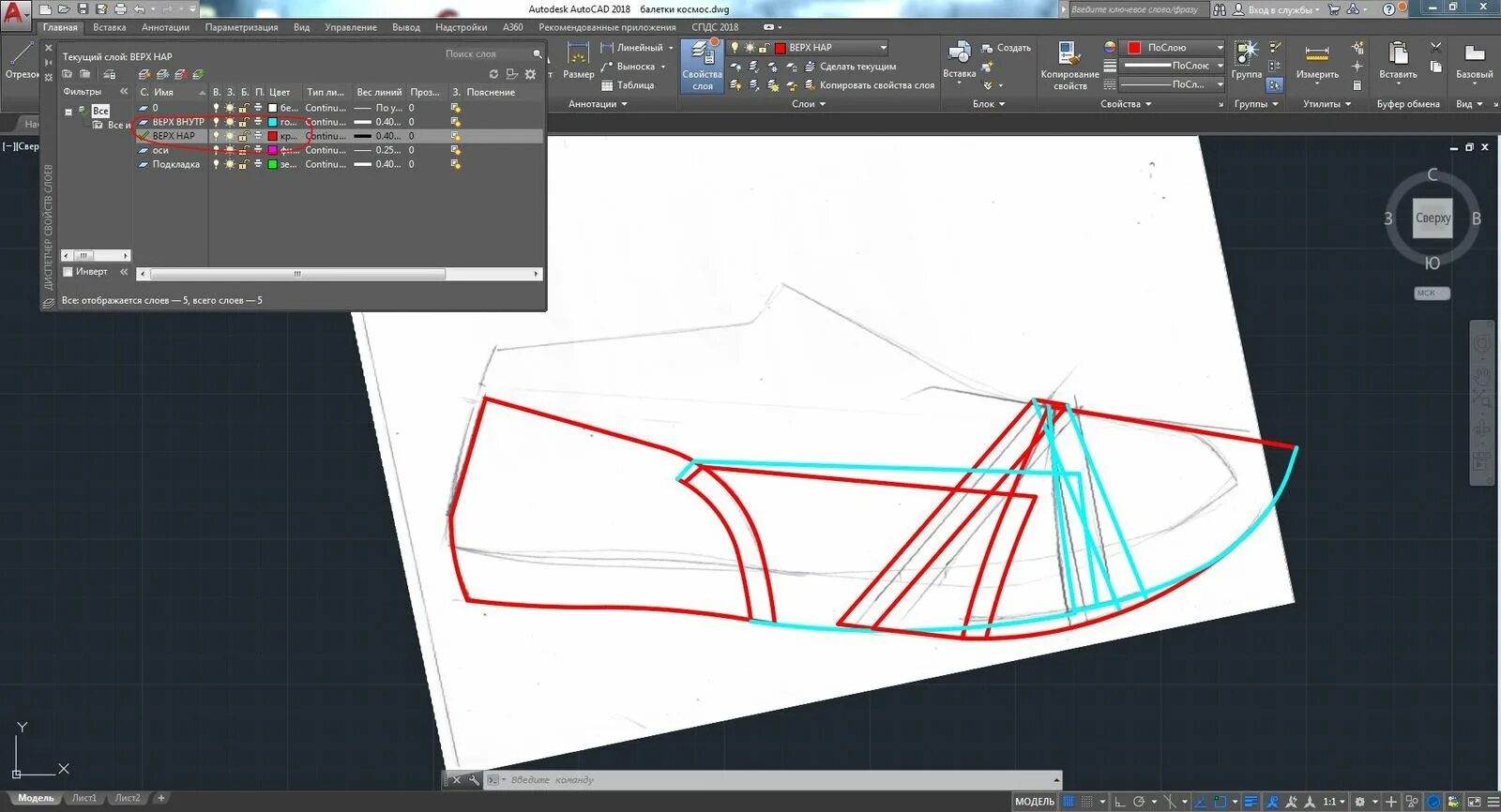The height and width of the screenshot is (812, 1501).
Task: Expand the Свойства panel dropdown
Action: [1126, 104]
